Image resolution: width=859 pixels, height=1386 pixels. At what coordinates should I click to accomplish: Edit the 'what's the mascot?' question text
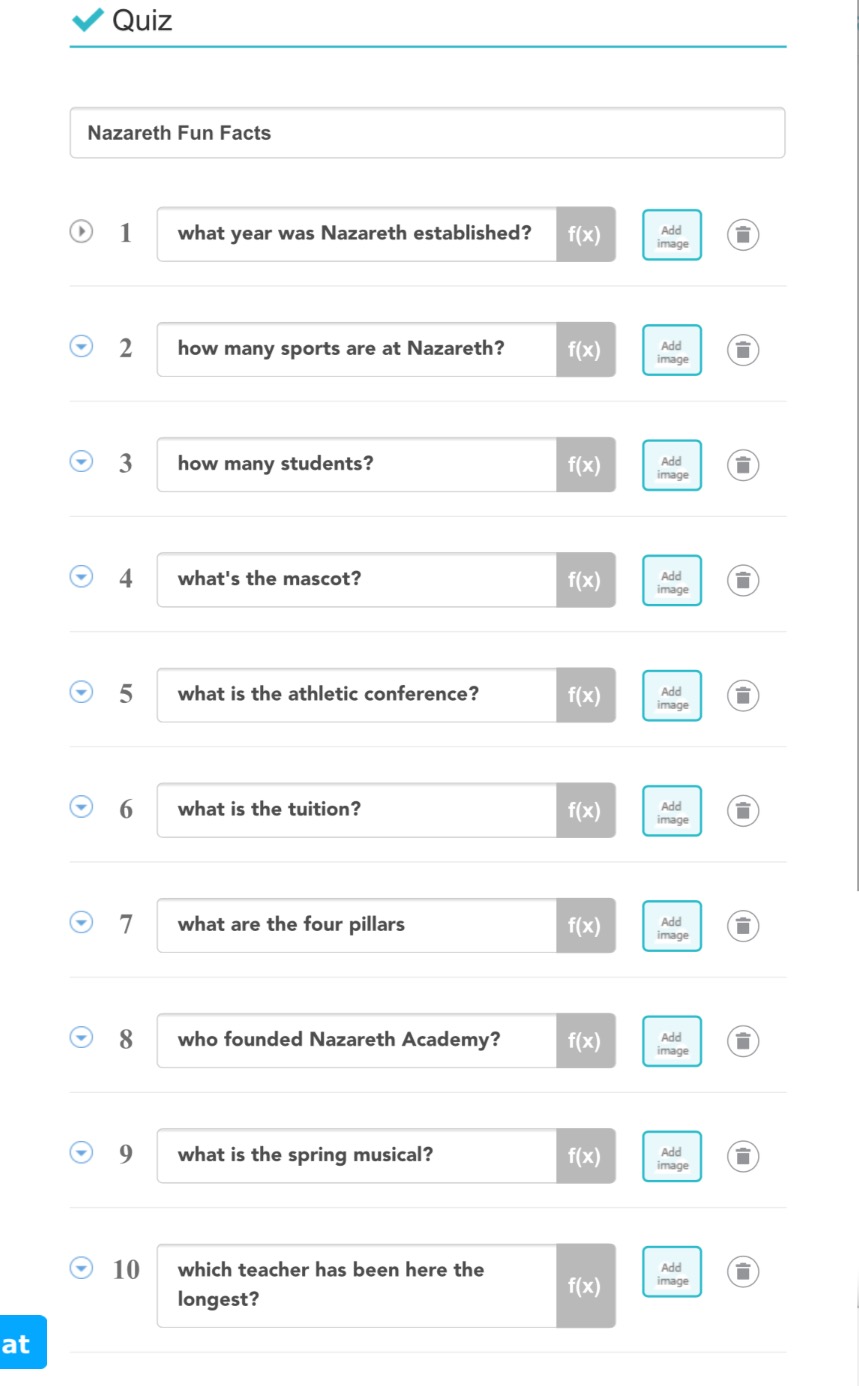point(356,580)
